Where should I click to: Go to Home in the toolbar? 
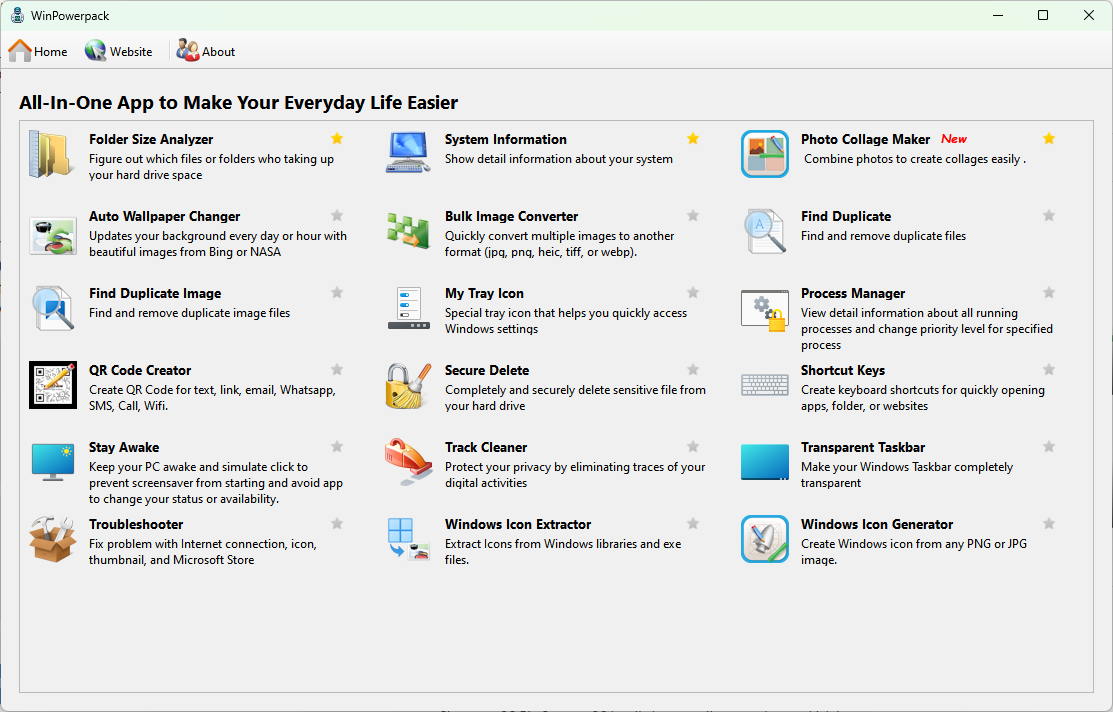tap(38, 51)
